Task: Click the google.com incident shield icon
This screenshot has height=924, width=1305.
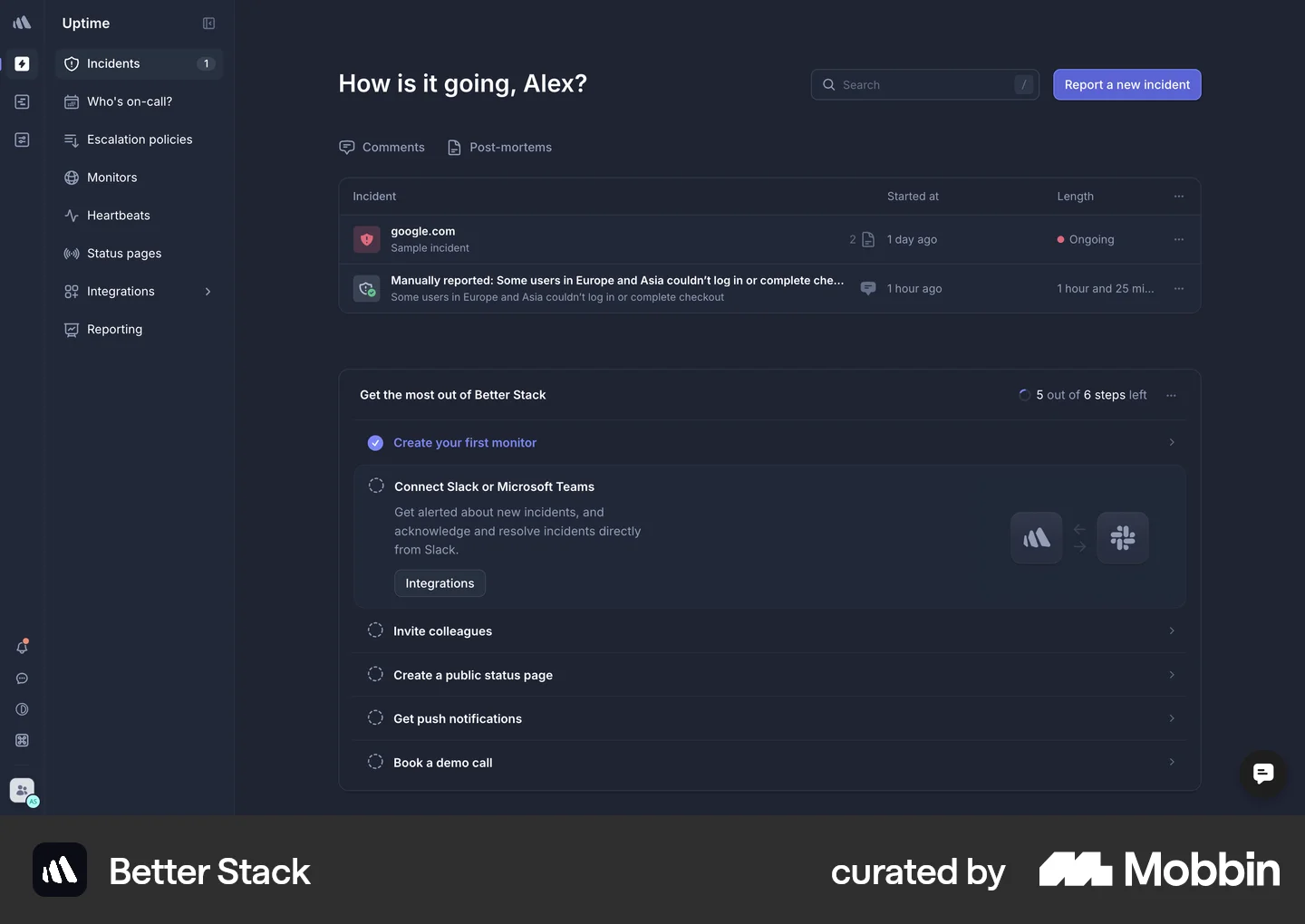Action: pyautogui.click(x=366, y=239)
